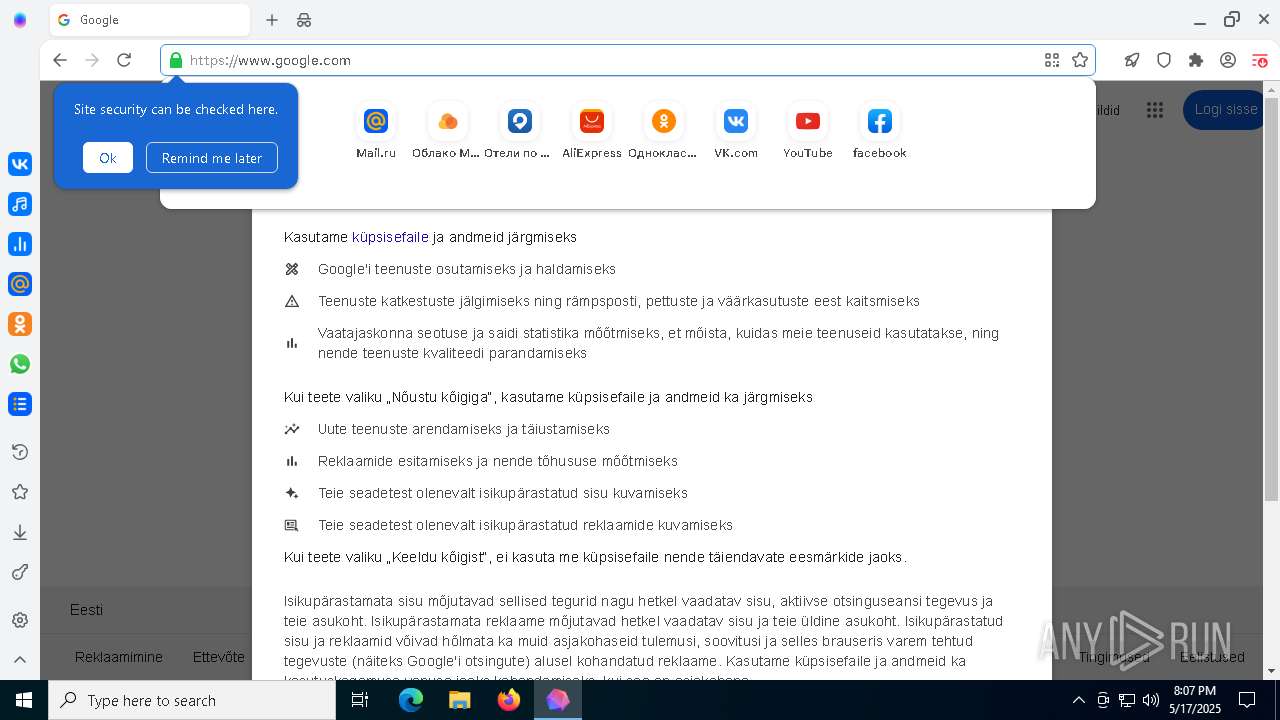Show hidden system tray icons
Viewport: 1280px width, 720px height.
(1078, 700)
